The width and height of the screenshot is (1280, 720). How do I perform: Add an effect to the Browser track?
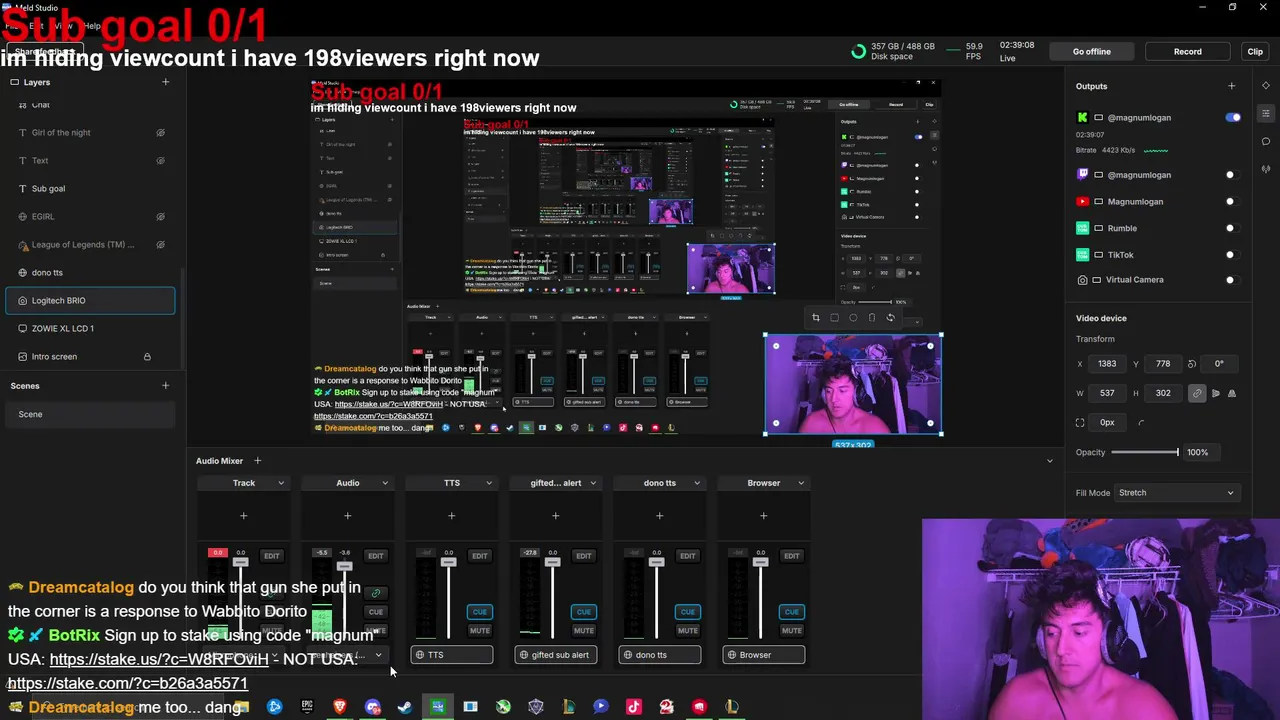(764, 516)
